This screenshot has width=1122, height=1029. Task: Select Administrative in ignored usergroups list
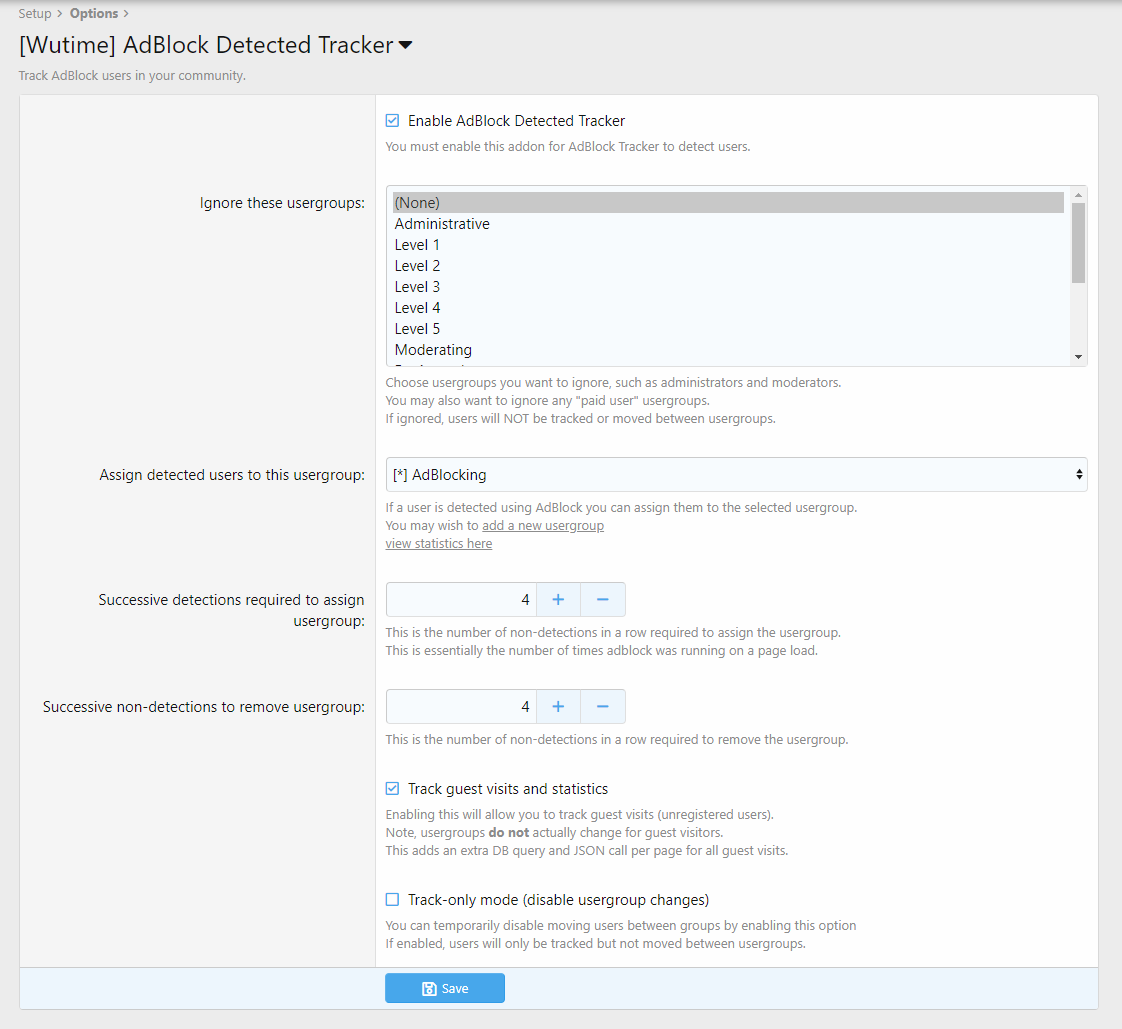tap(442, 224)
